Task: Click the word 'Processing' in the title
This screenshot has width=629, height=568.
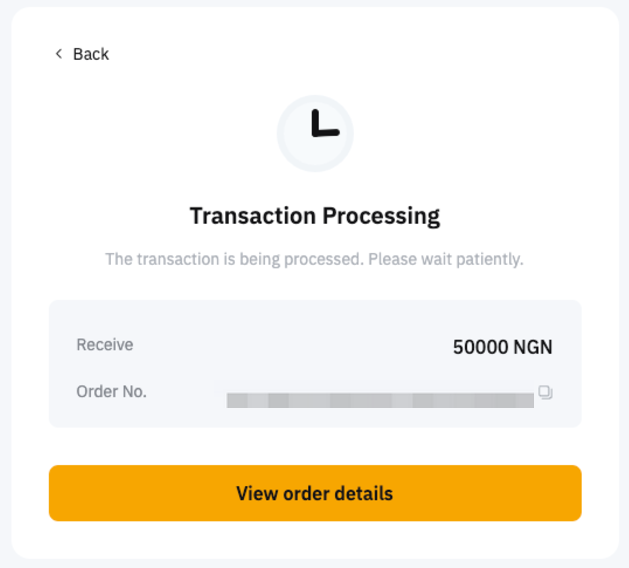Action: click(380, 215)
